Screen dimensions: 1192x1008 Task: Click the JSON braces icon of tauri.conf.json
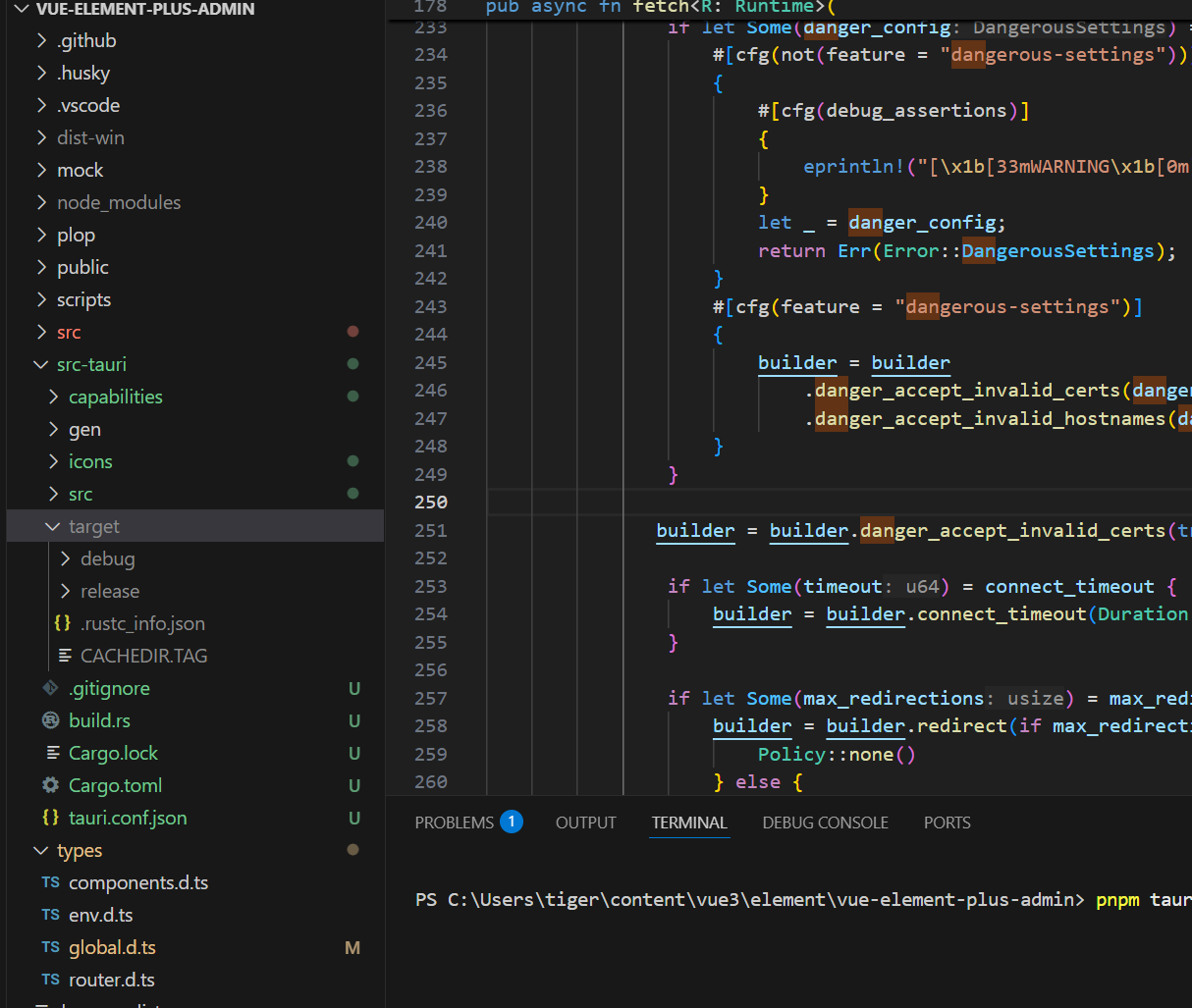pyautogui.click(x=51, y=818)
